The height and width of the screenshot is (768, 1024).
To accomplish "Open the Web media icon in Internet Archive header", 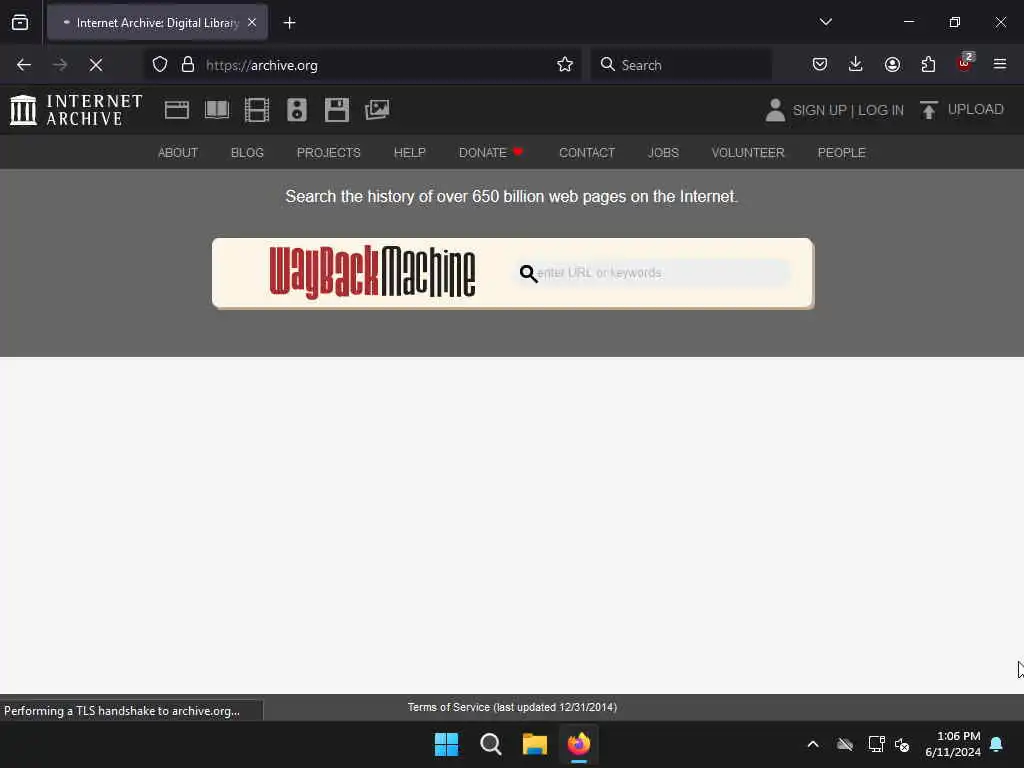I will click(176, 110).
